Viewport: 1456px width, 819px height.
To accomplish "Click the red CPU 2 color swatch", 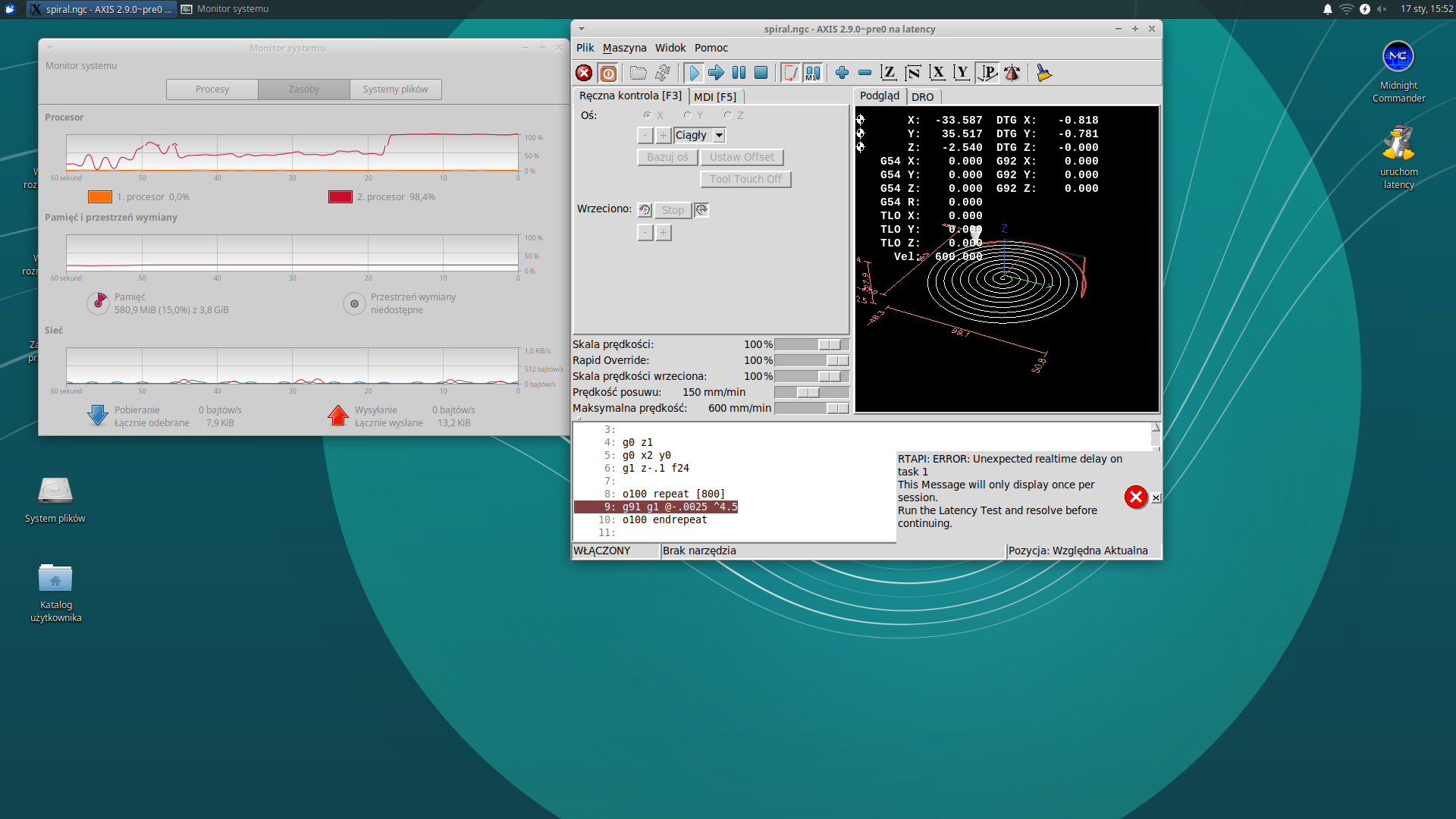I will [x=340, y=197].
